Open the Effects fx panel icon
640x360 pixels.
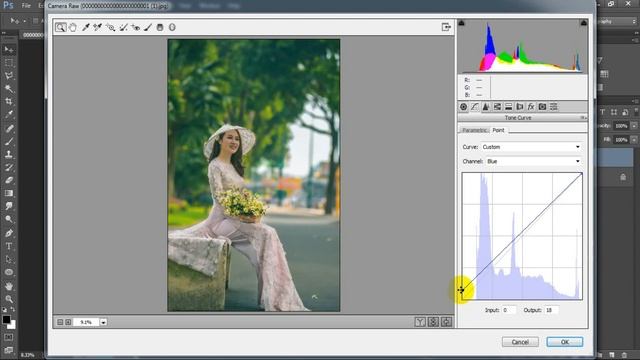tap(531, 107)
